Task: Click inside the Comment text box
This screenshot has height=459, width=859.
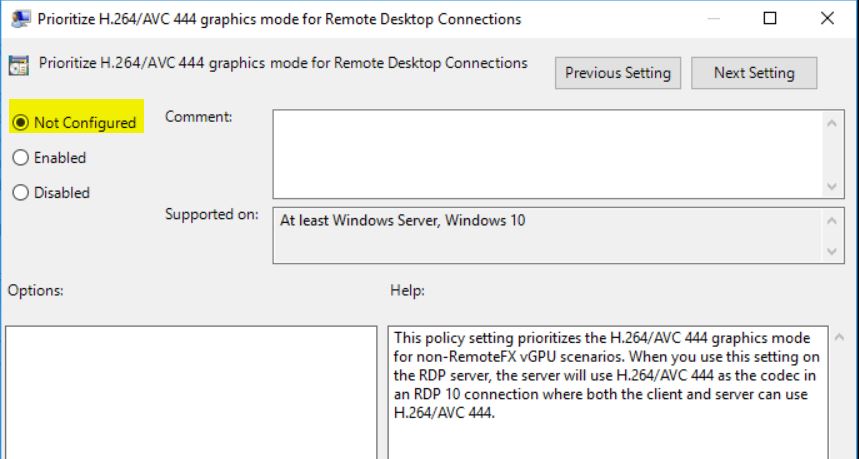Action: point(548,154)
